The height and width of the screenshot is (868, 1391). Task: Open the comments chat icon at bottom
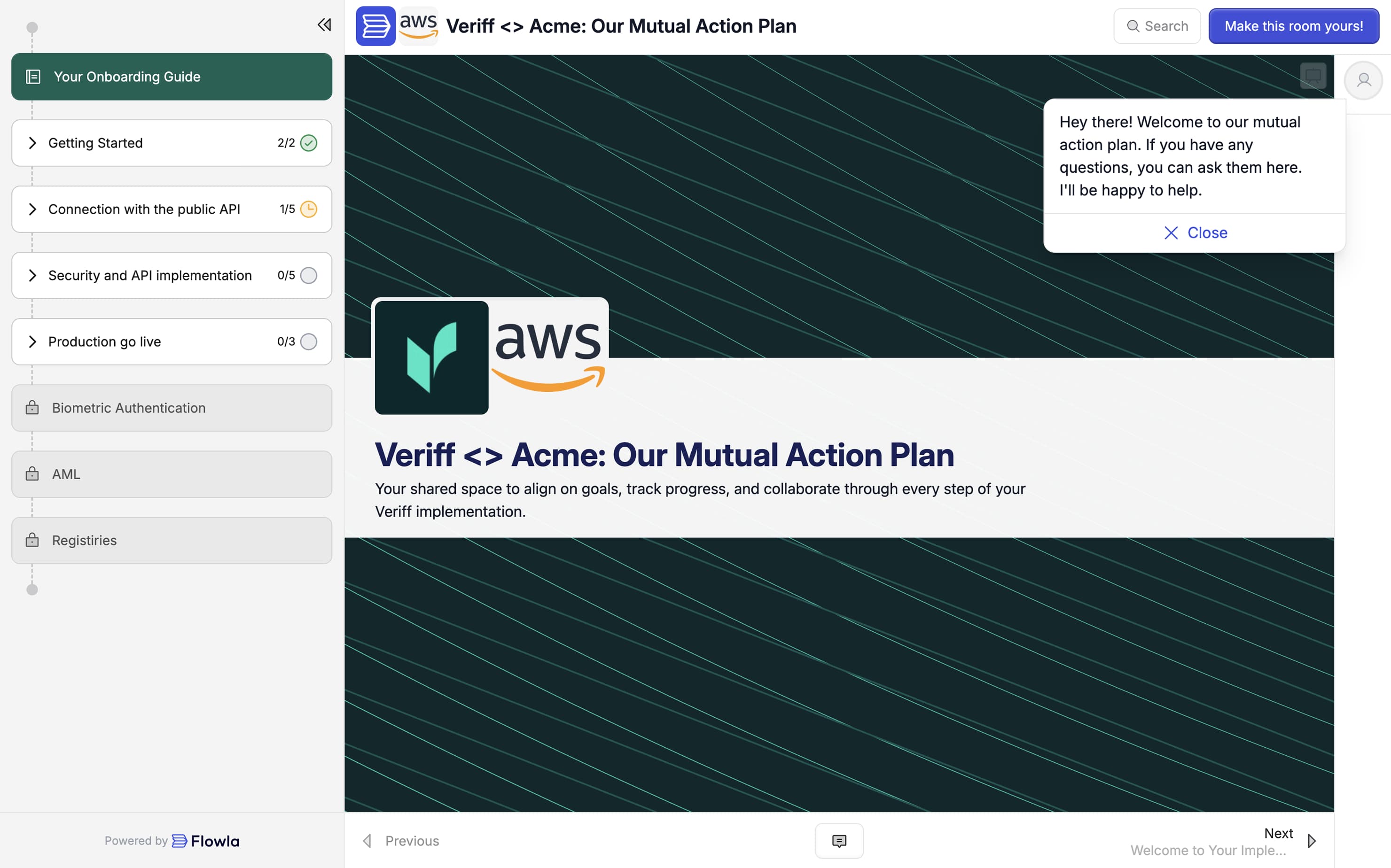point(838,840)
